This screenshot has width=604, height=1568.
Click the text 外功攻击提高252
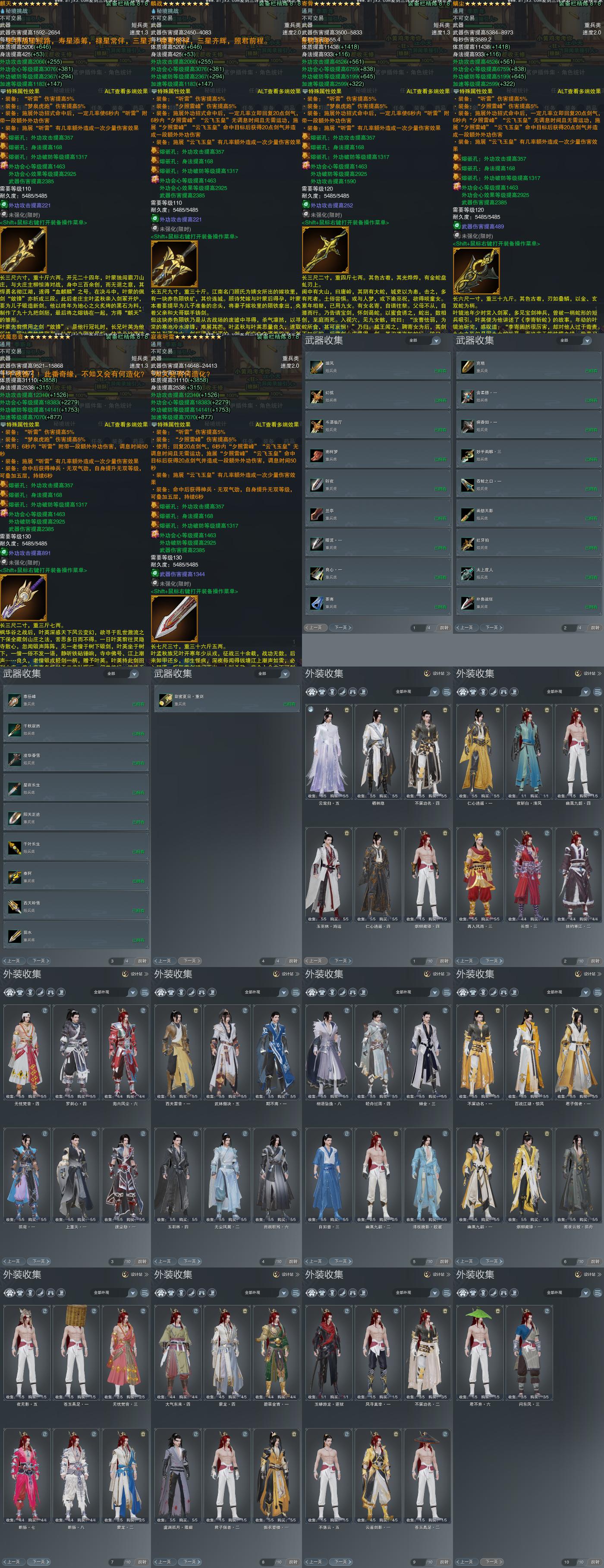coord(332,206)
